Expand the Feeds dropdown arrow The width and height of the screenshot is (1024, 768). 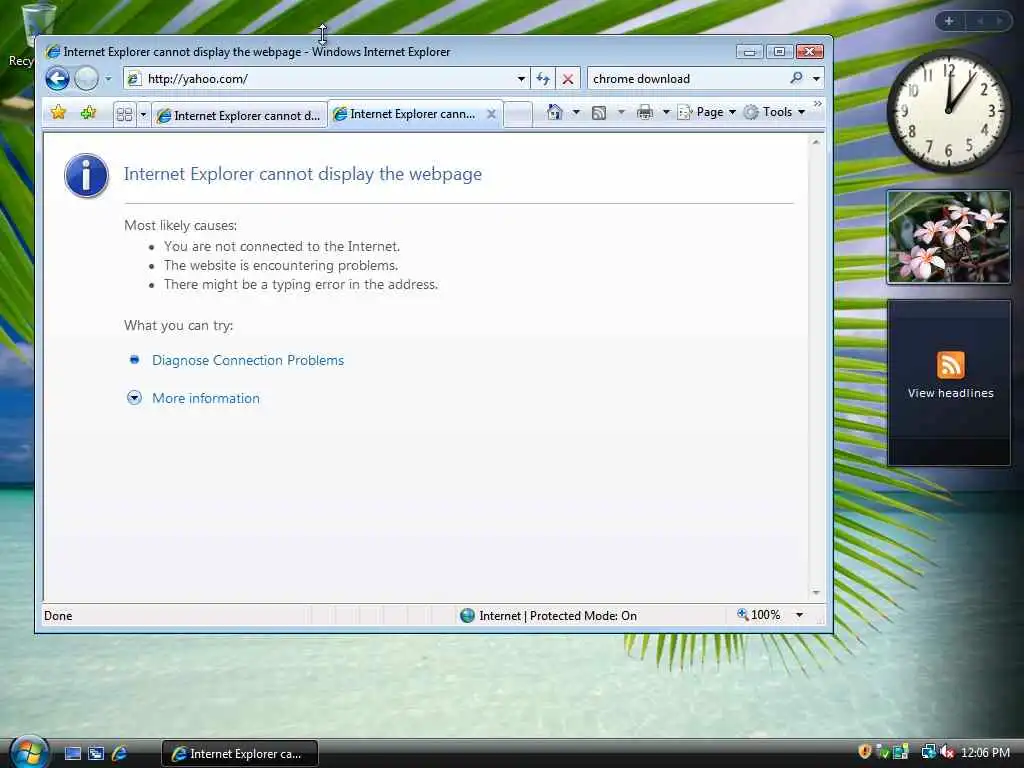[621, 112]
